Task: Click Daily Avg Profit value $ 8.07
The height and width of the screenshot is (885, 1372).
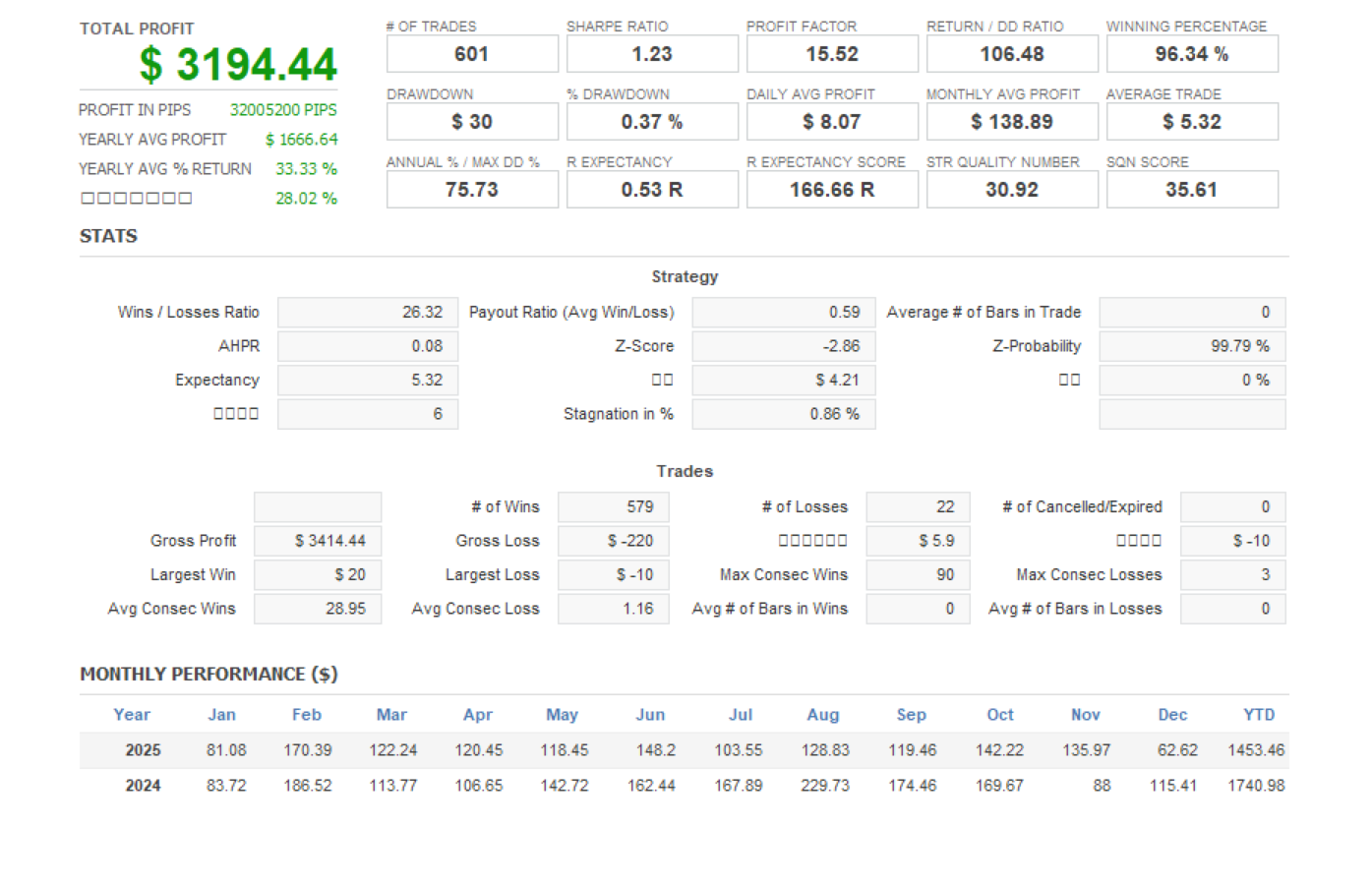Action: click(832, 122)
